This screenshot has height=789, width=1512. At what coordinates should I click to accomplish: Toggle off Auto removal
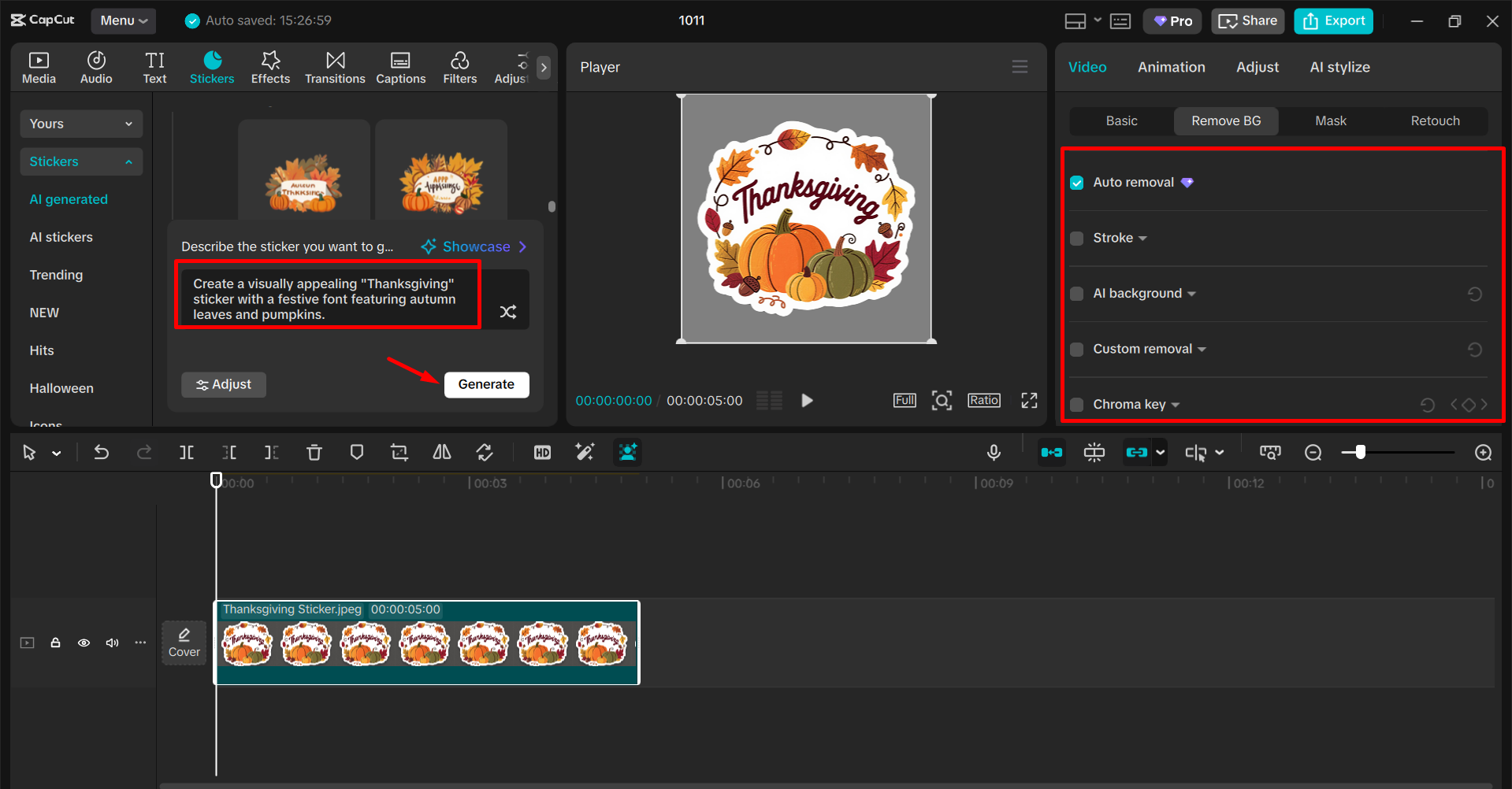coord(1076,182)
